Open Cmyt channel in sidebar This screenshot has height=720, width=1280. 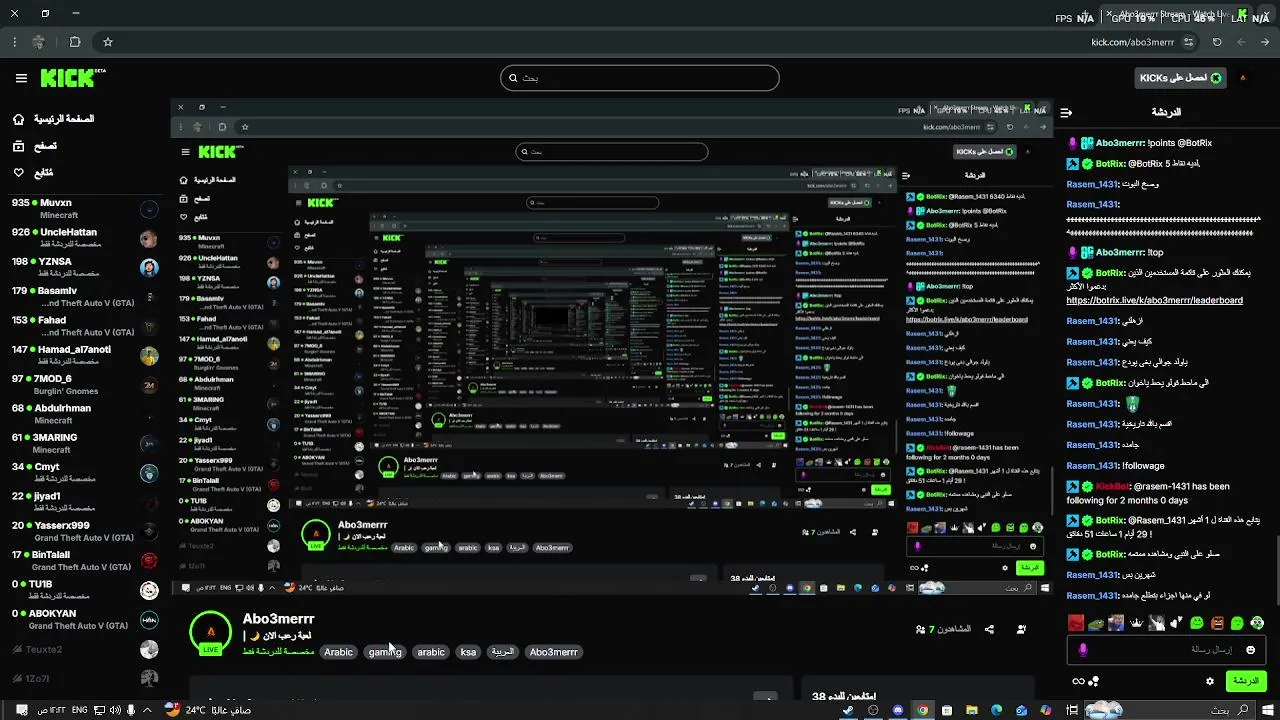tap(84, 473)
